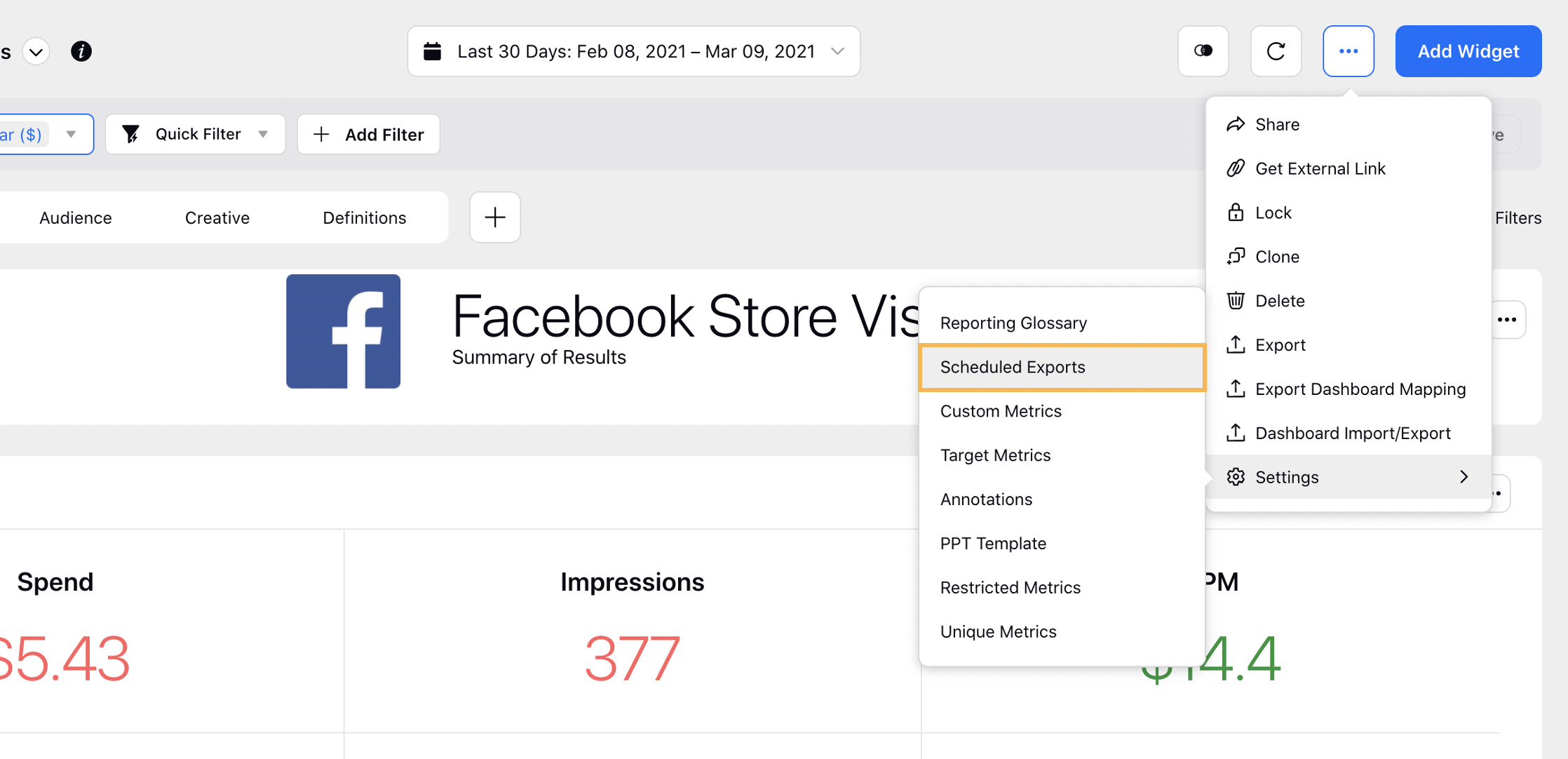Click the Spend metric heading
Screen dimensions: 1568x759
[x=55, y=582]
